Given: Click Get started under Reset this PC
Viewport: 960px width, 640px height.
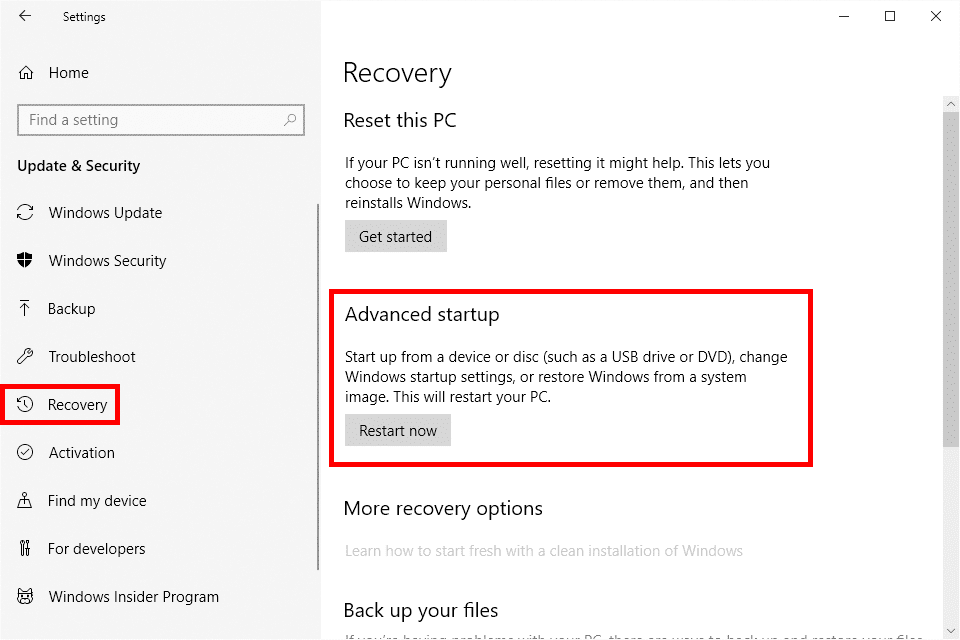Looking at the screenshot, I should click(x=396, y=236).
